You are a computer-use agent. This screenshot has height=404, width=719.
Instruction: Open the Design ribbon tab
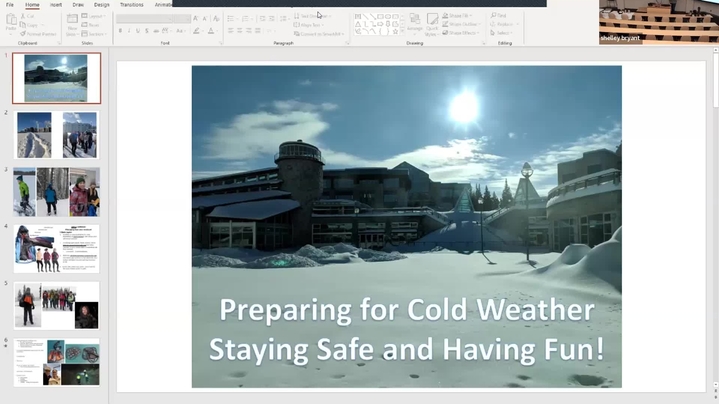pos(102,5)
